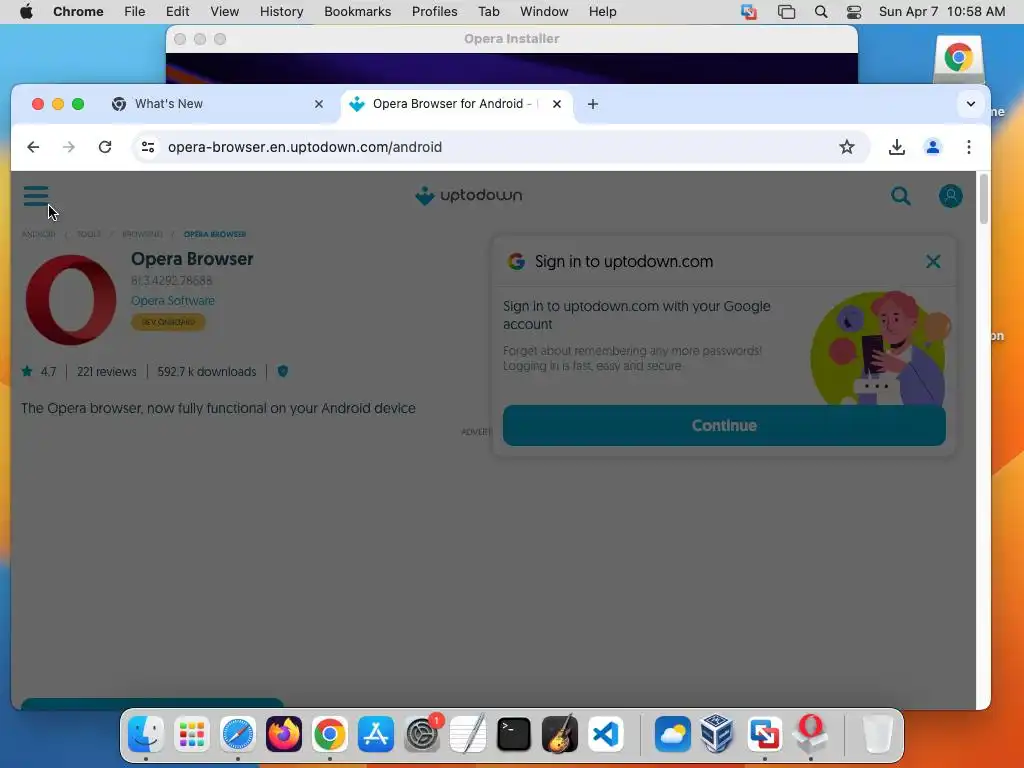
Task: Click the 4.7 star rating
Action: [x=39, y=372]
